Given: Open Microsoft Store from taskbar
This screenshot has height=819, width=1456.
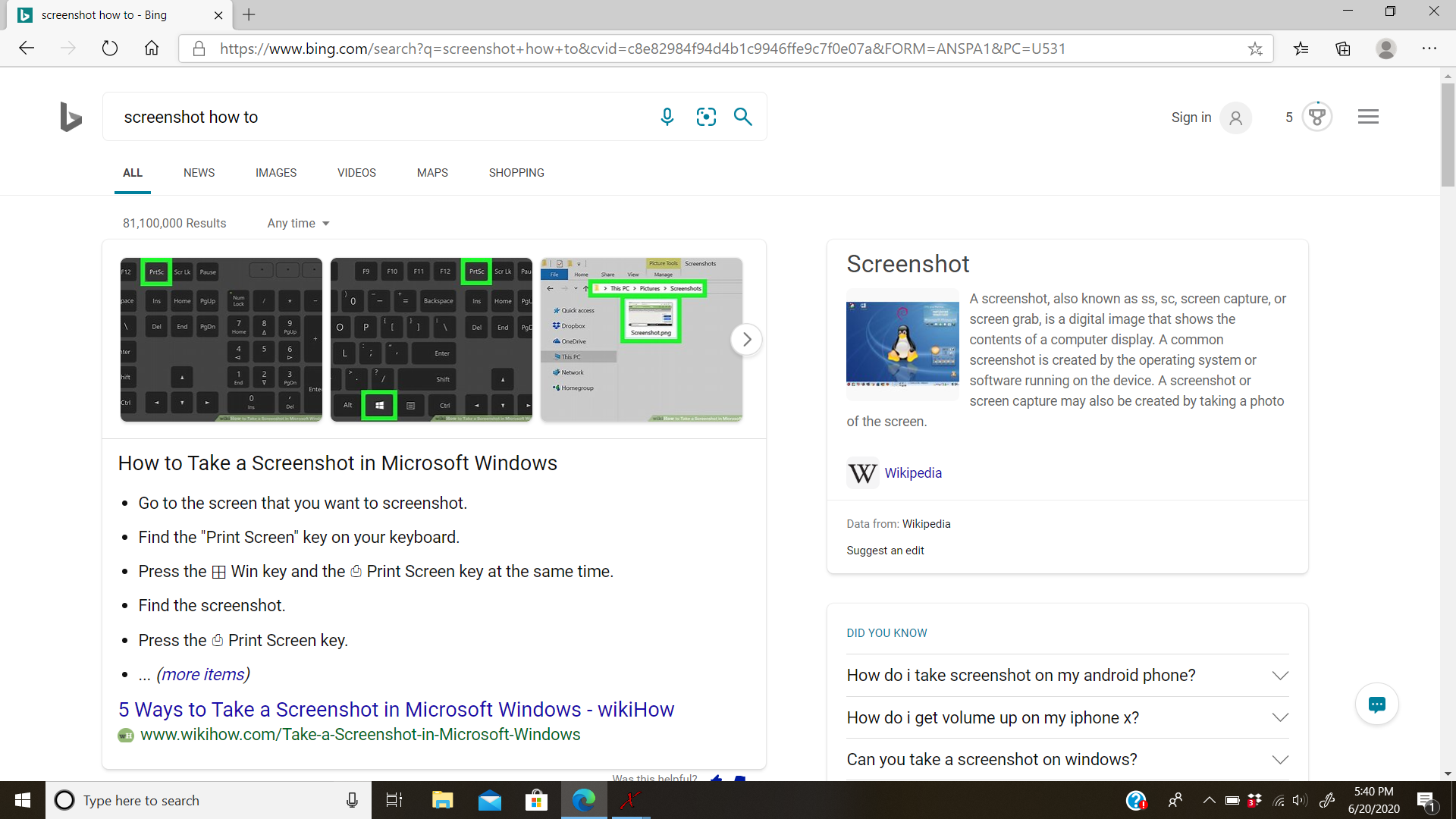Looking at the screenshot, I should (536, 800).
